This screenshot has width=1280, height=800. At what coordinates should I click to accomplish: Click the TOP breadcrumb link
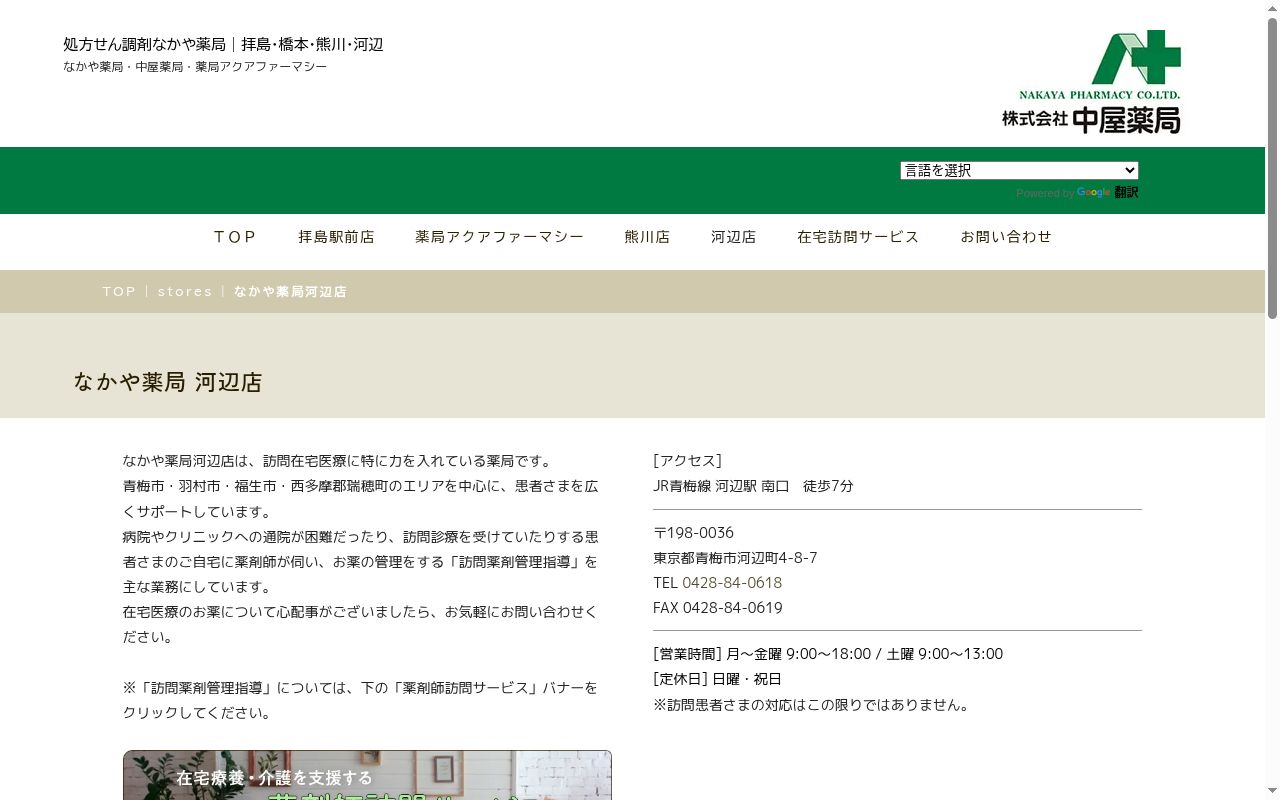tap(119, 292)
